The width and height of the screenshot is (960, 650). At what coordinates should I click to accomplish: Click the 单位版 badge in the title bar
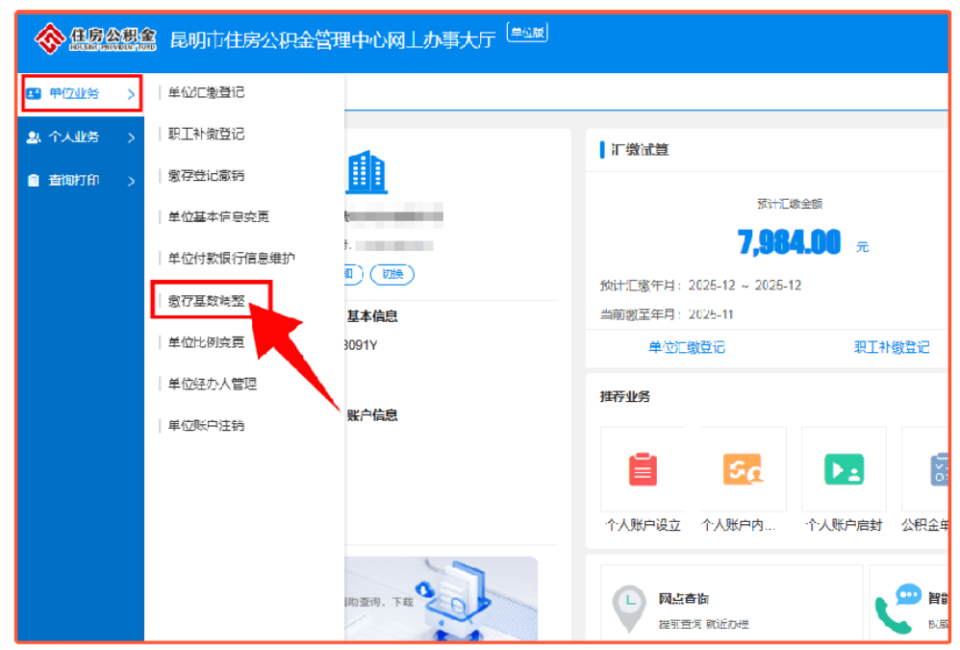click(527, 31)
